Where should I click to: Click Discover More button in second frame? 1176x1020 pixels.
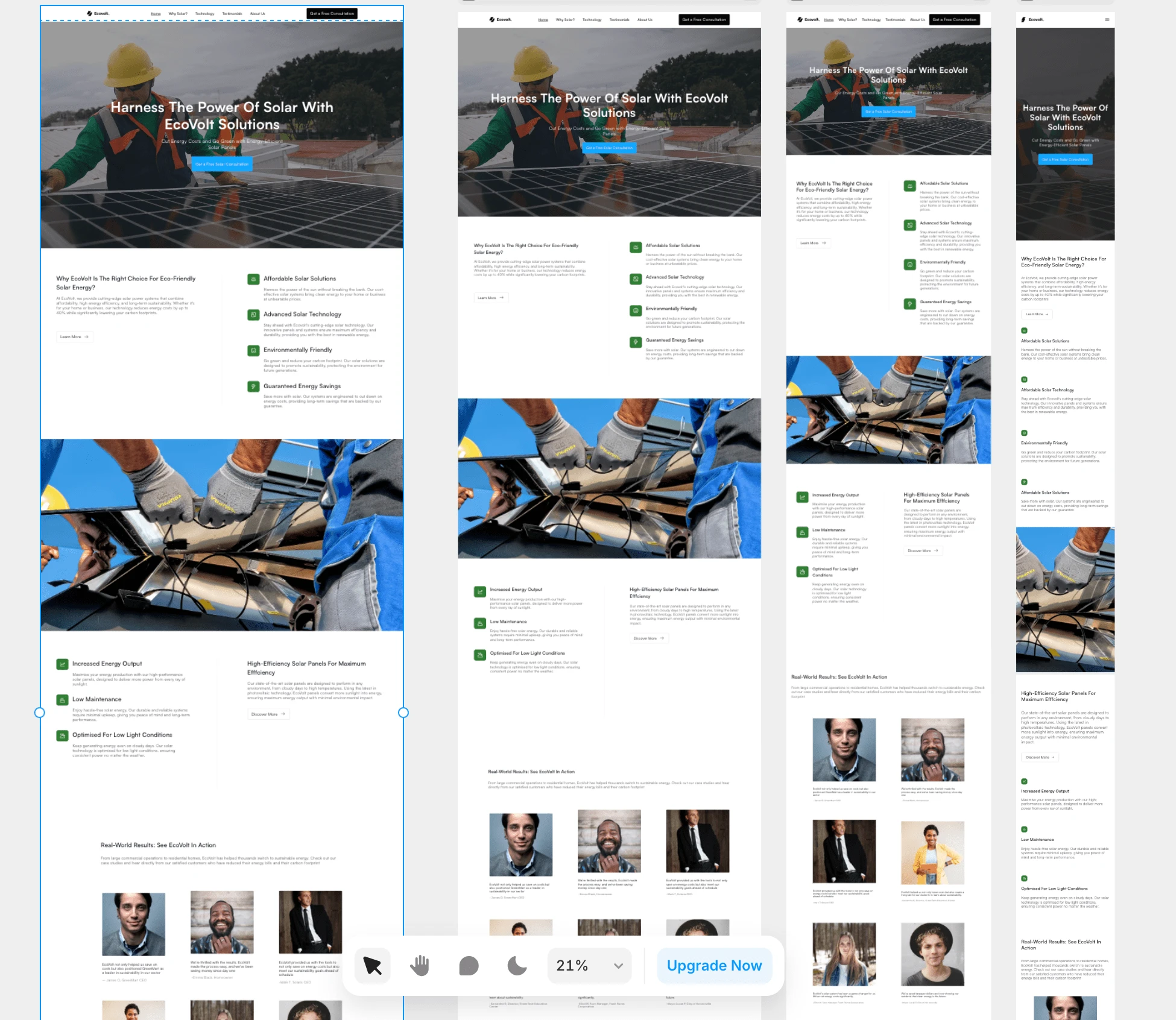click(649, 638)
